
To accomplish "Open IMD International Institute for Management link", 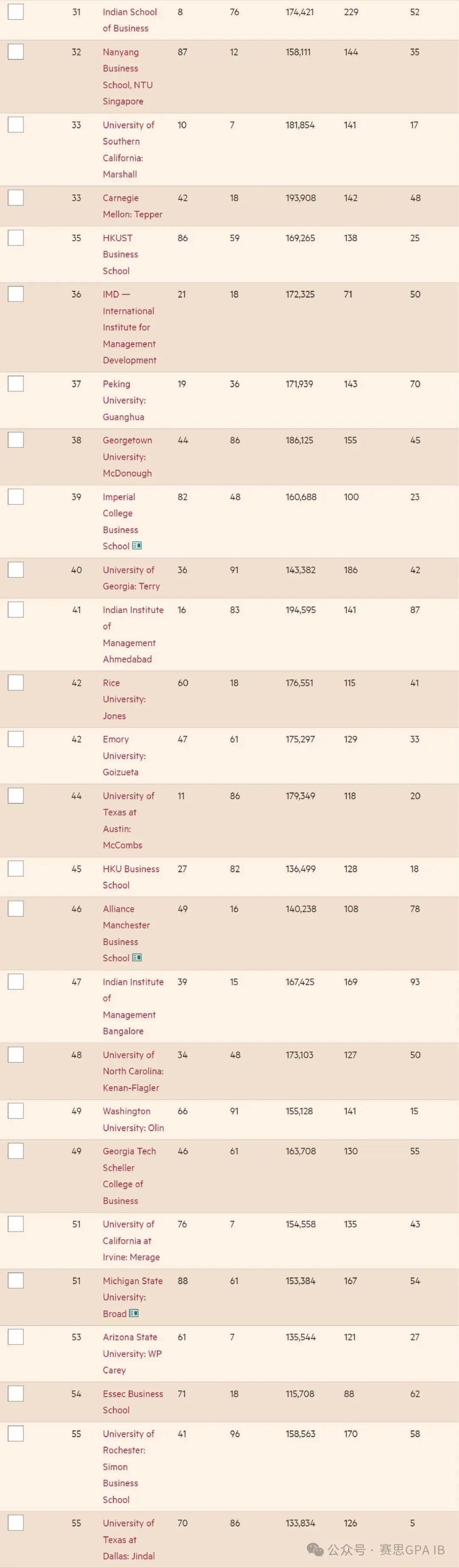I will pyautogui.click(x=130, y=327).
